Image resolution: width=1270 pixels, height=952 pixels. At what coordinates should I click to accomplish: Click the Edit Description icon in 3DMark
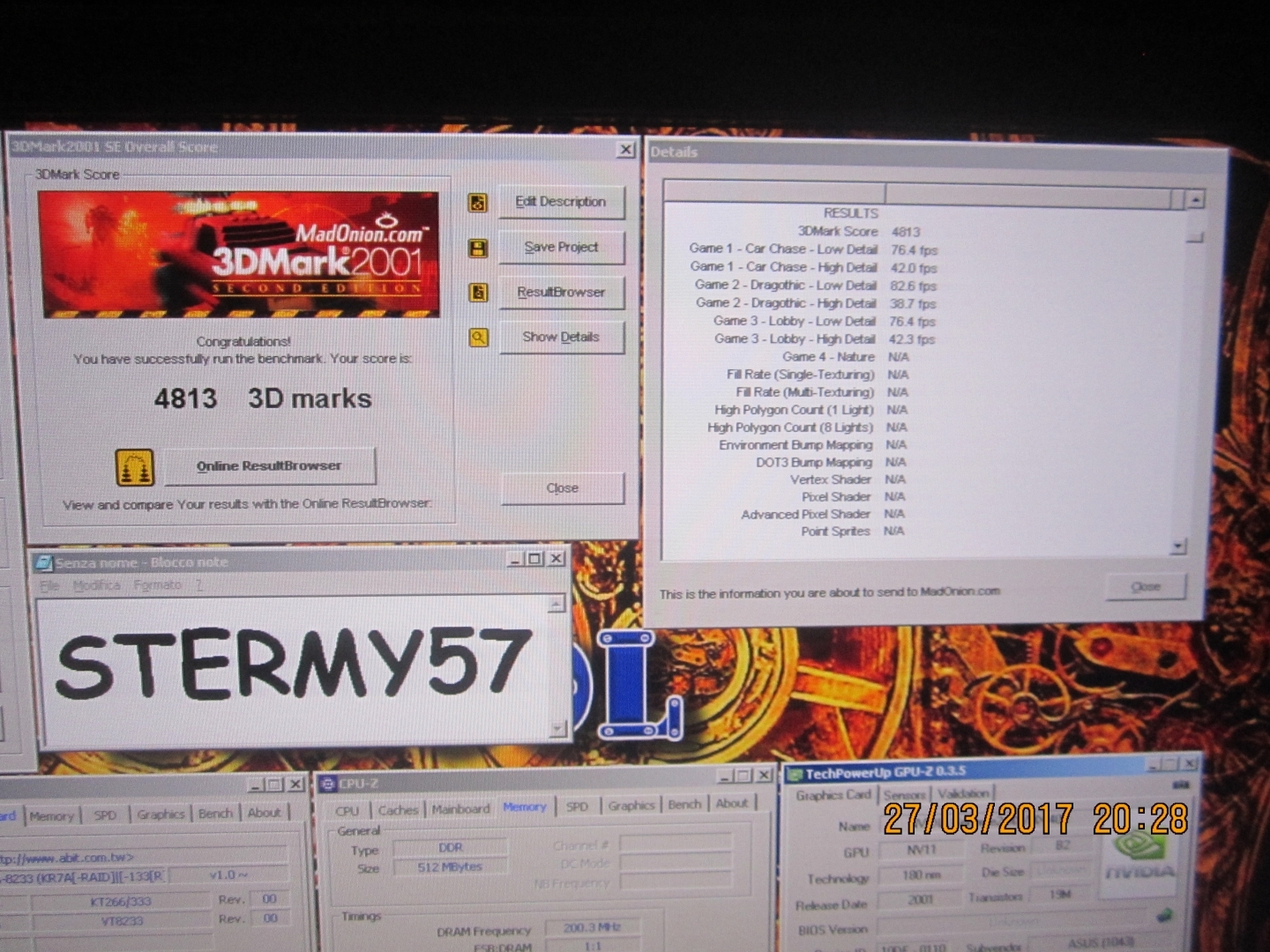tap(478, 203)
